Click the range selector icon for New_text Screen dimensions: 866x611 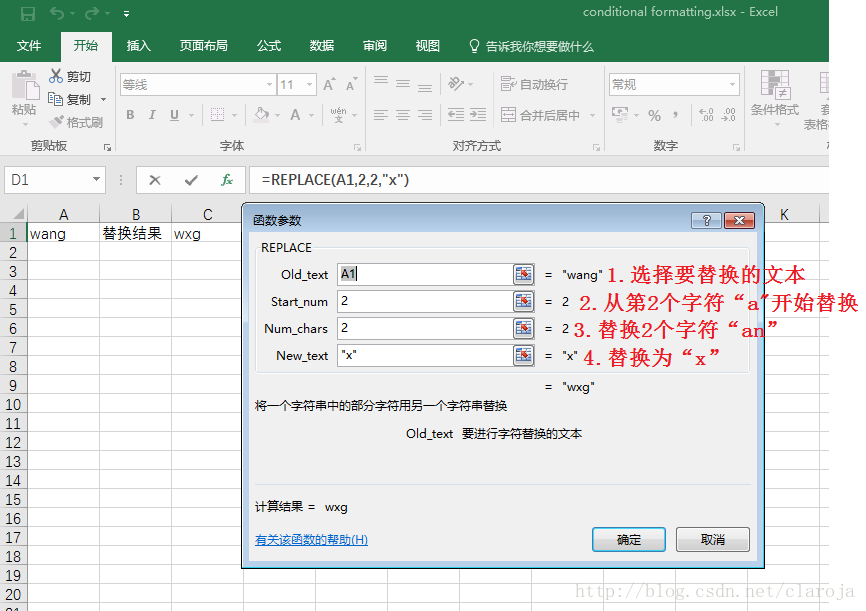pyautogui.click(x=524, y=355)
